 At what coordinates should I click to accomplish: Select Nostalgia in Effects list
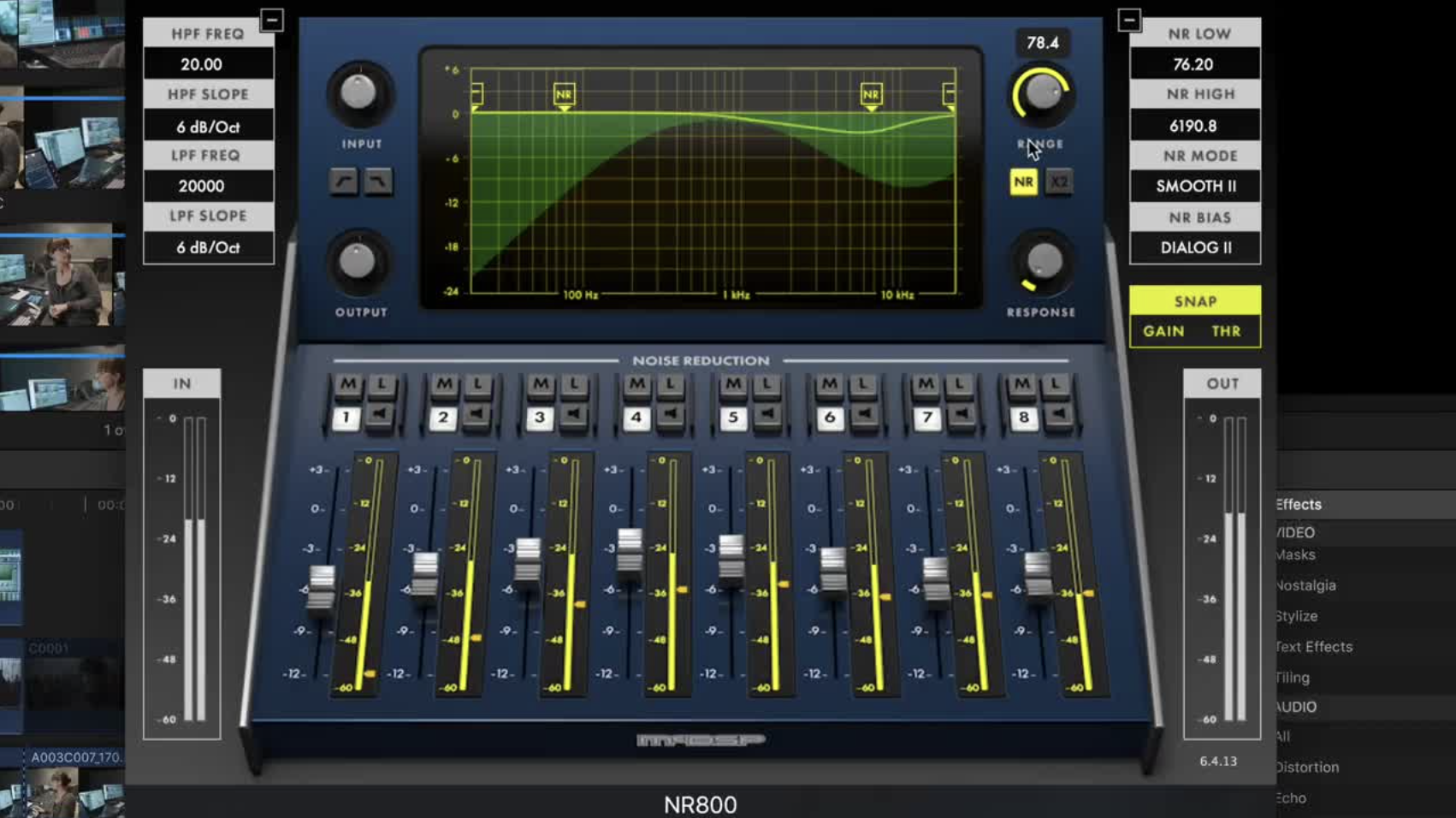coord(1305,585)
